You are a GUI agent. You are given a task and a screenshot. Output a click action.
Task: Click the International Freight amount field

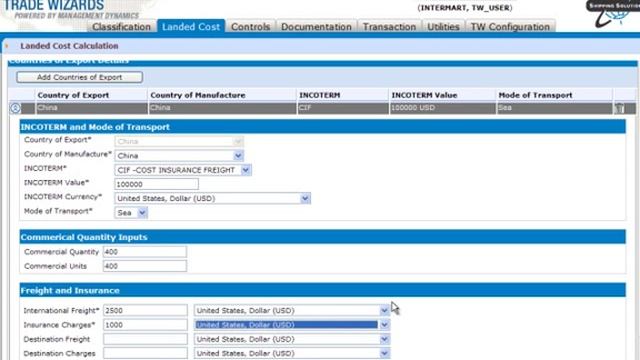pyautogui.click(x=145, y=311)
